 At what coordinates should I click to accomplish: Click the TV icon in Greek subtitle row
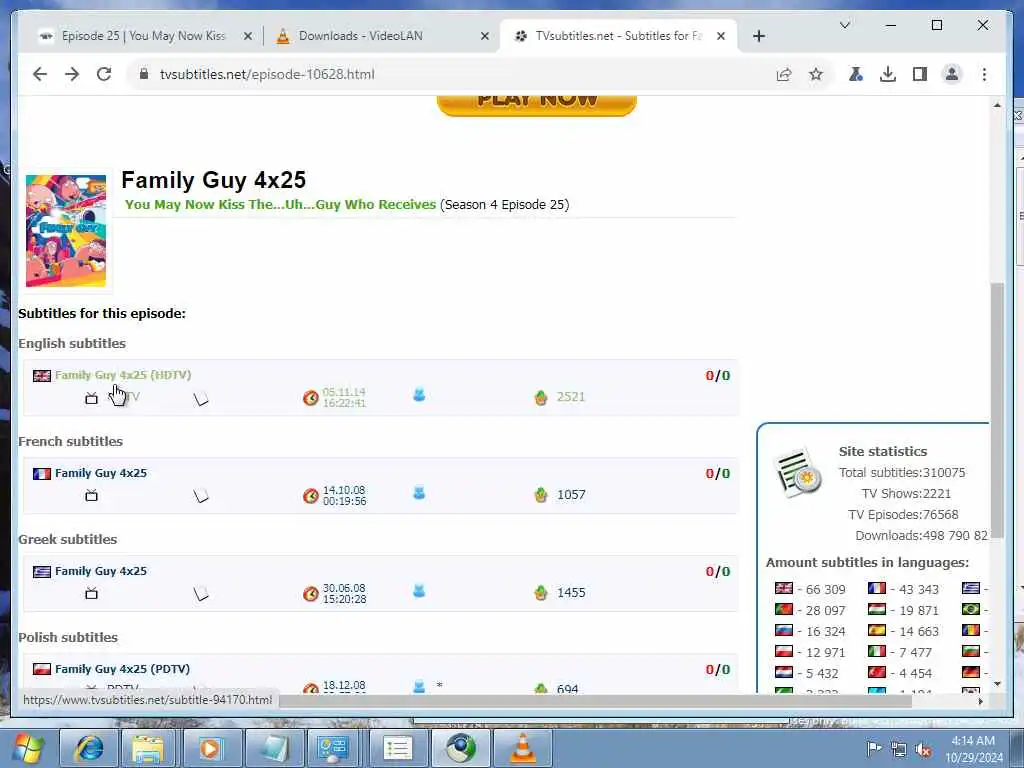pos(91,594)
